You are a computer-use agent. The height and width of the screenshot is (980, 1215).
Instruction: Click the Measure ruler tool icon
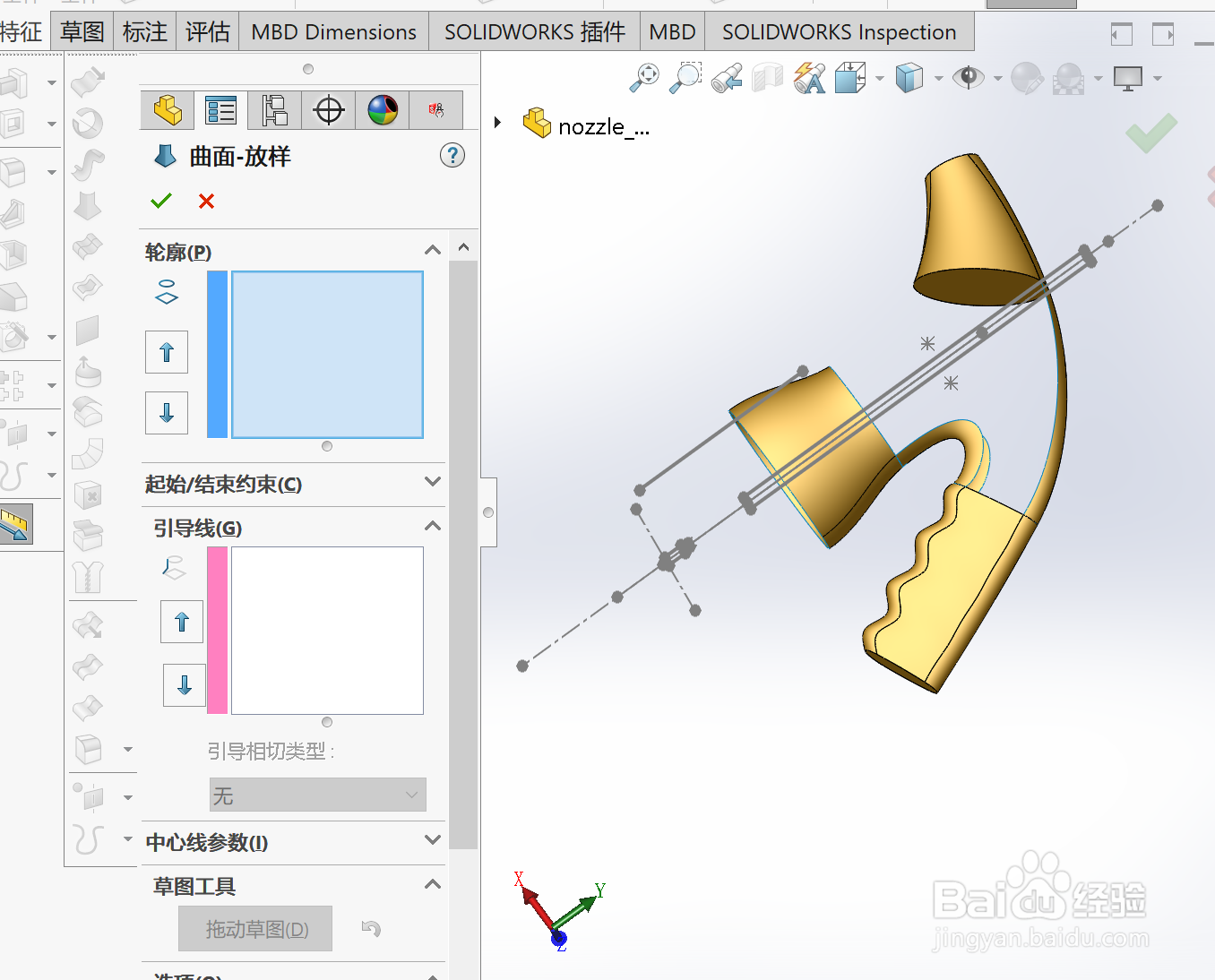[x=16, y=524]
